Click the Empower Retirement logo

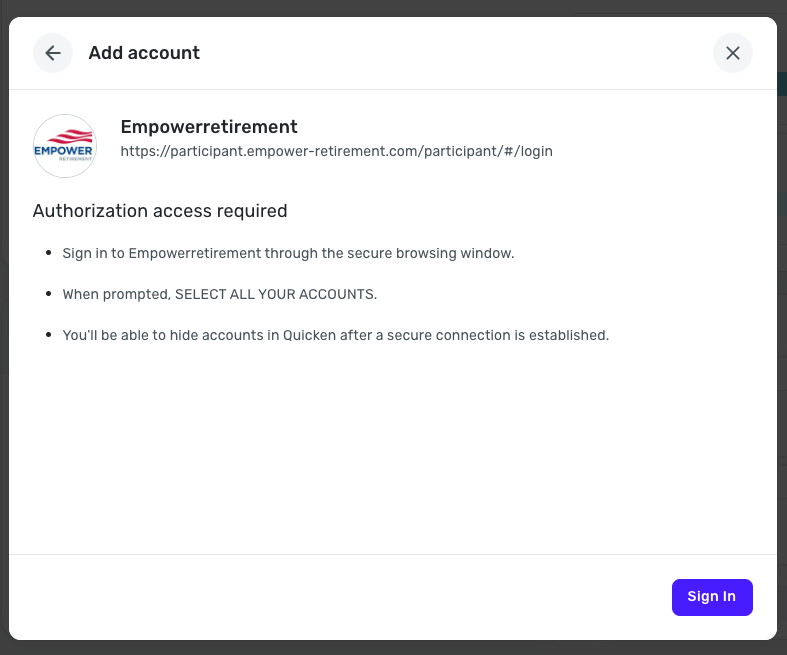pyautogui.click(x=65, y=146)
